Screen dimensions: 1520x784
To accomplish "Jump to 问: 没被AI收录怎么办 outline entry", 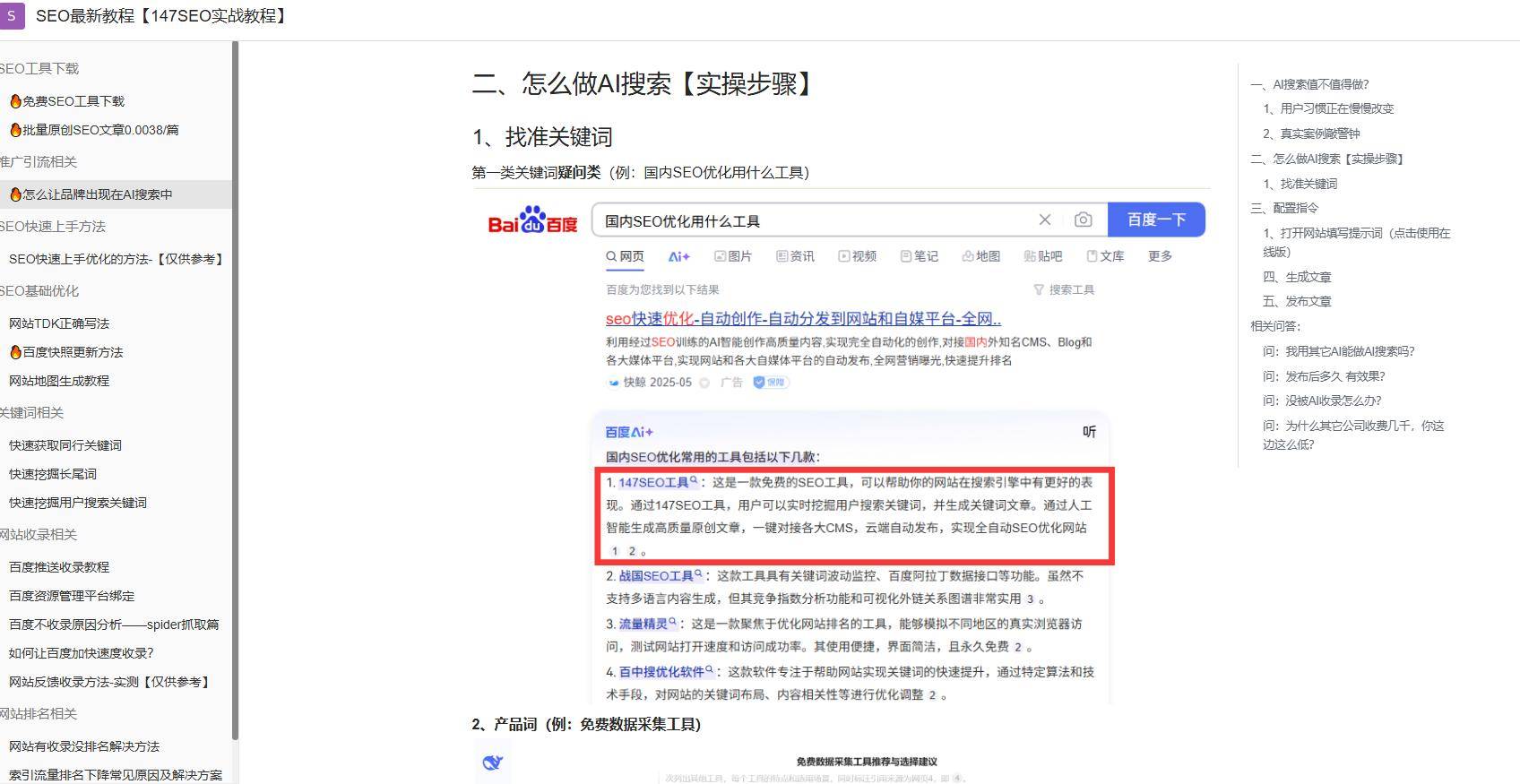I will 1322,401.
